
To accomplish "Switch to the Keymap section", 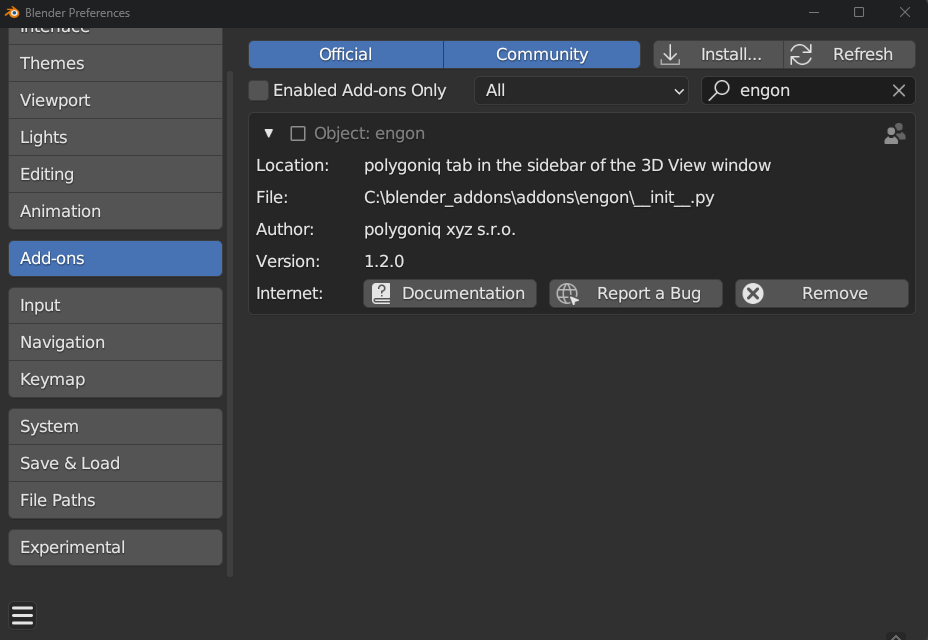I will point(115,380).
